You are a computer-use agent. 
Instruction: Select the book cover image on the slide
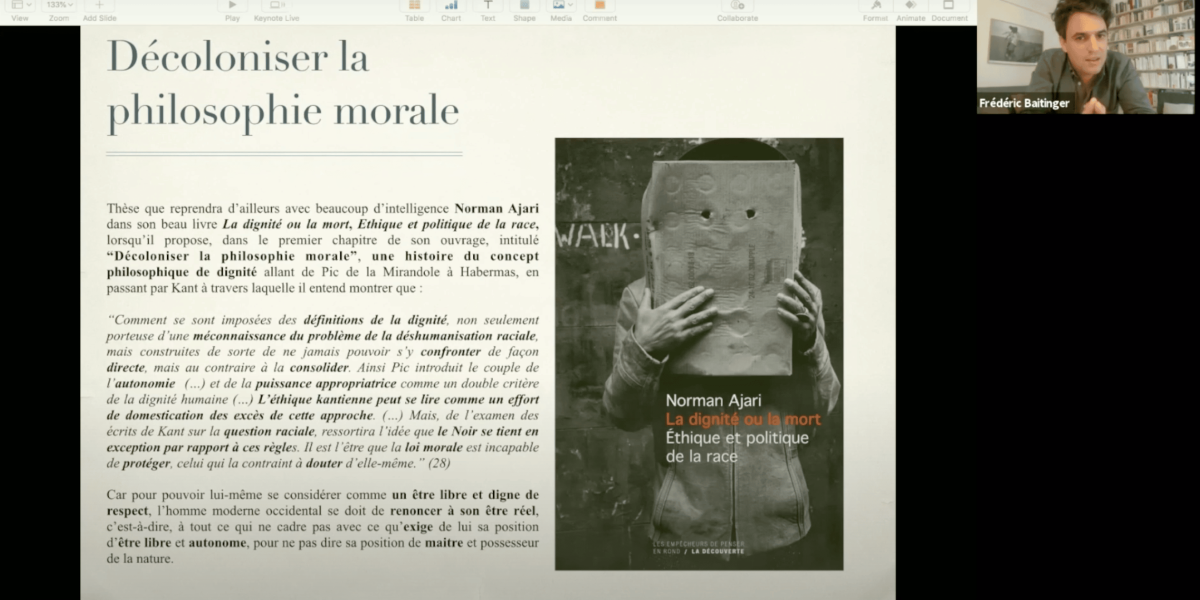pyautogui.click(x=698, y=353)
